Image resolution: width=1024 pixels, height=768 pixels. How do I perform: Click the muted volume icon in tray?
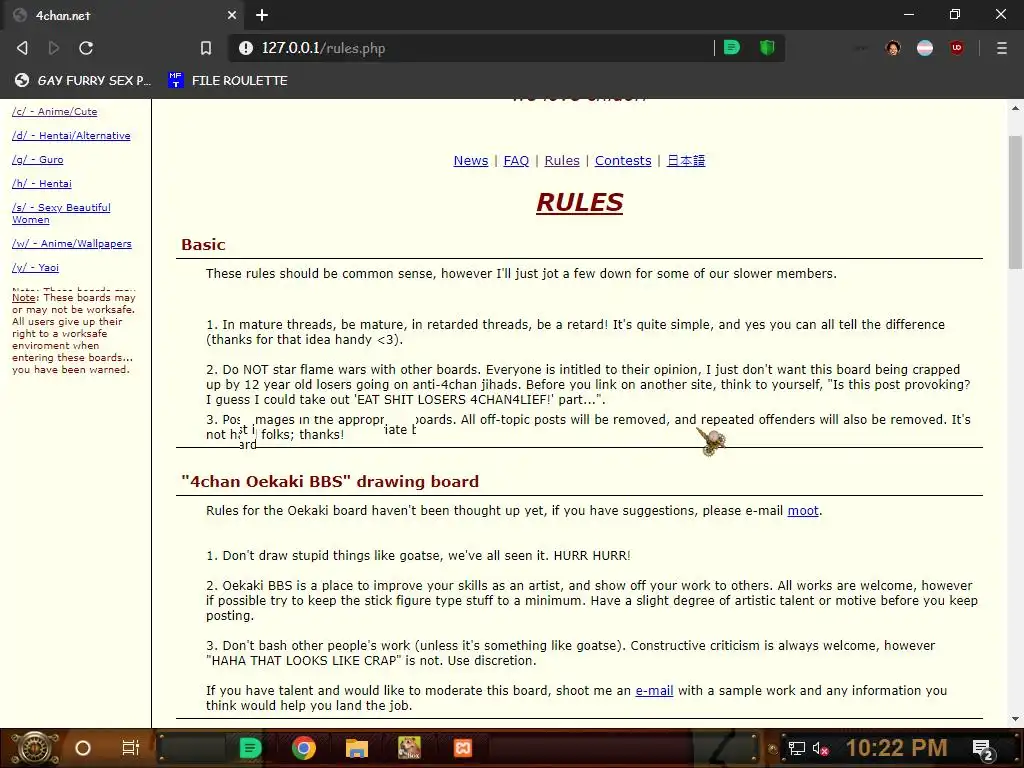820,748
